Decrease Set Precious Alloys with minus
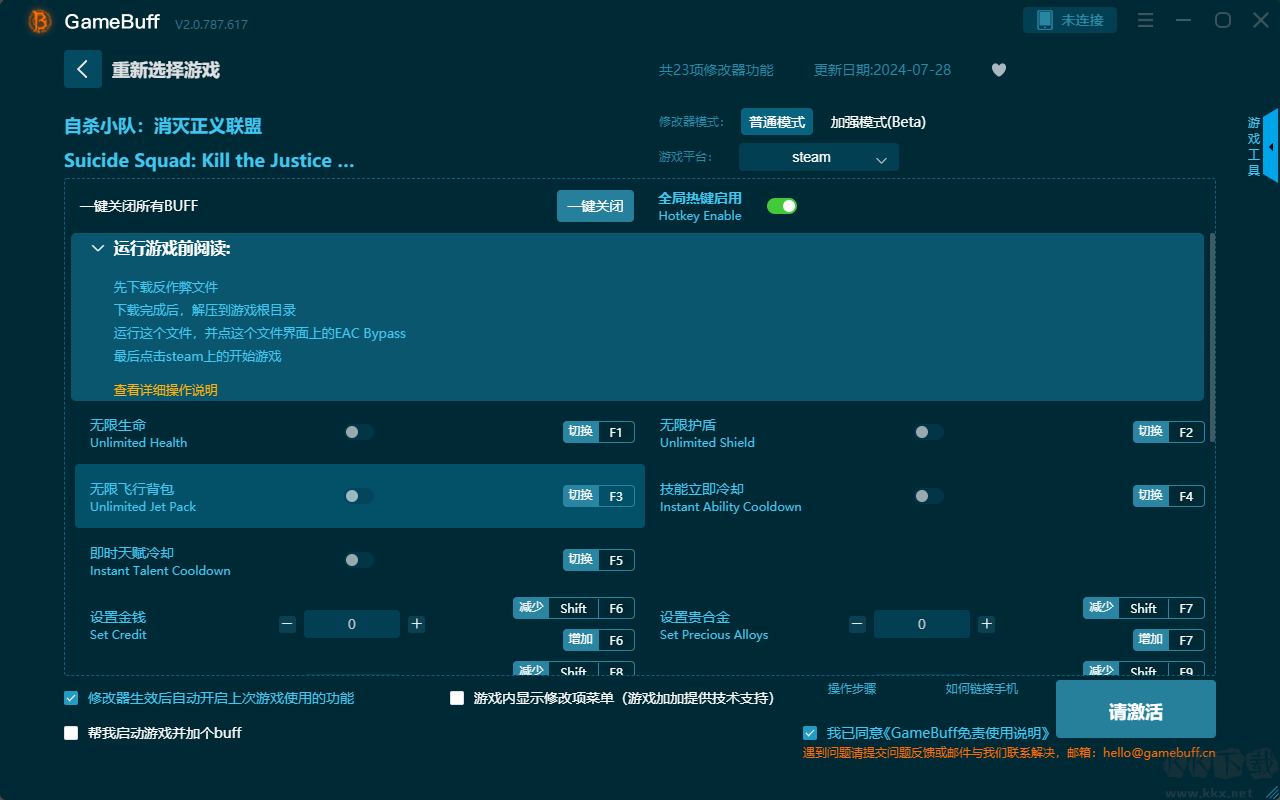 tap(858, 624)
